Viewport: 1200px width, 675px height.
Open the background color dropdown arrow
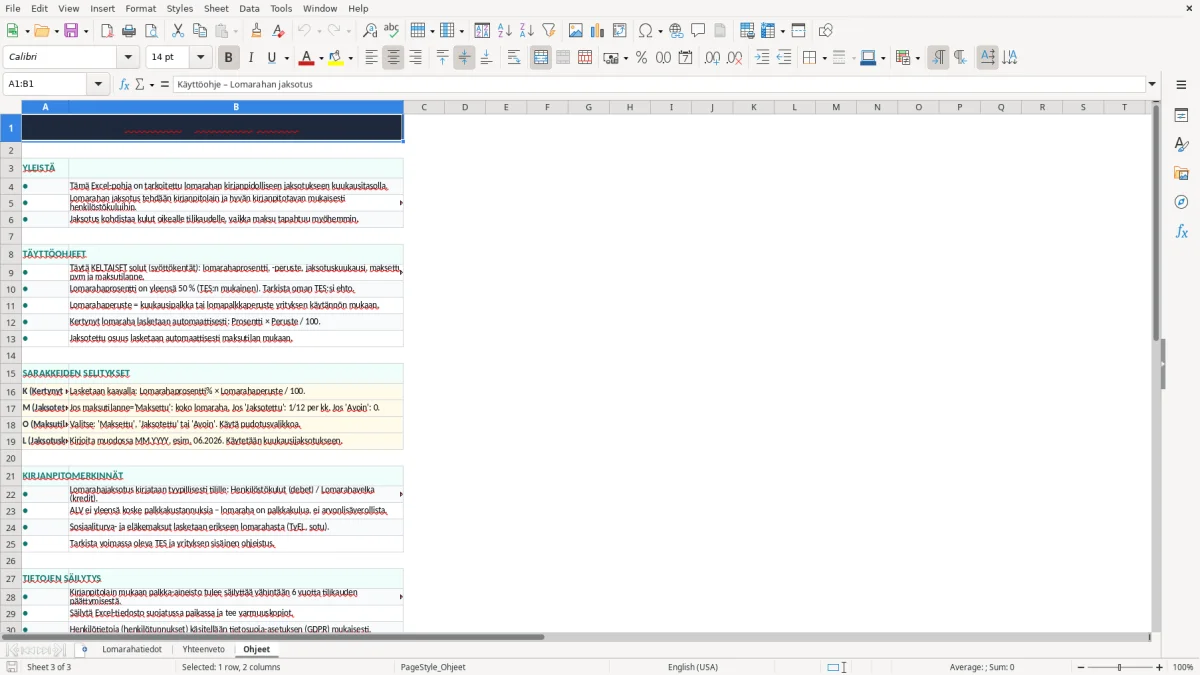[x=350, y=58]
